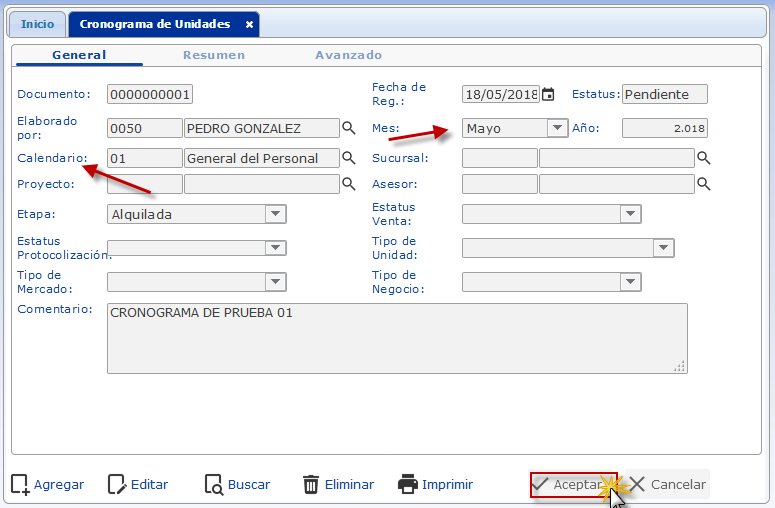775x508 pixels.
Task: Open Sucursal lookup magnifier icon
Action: 703,158
